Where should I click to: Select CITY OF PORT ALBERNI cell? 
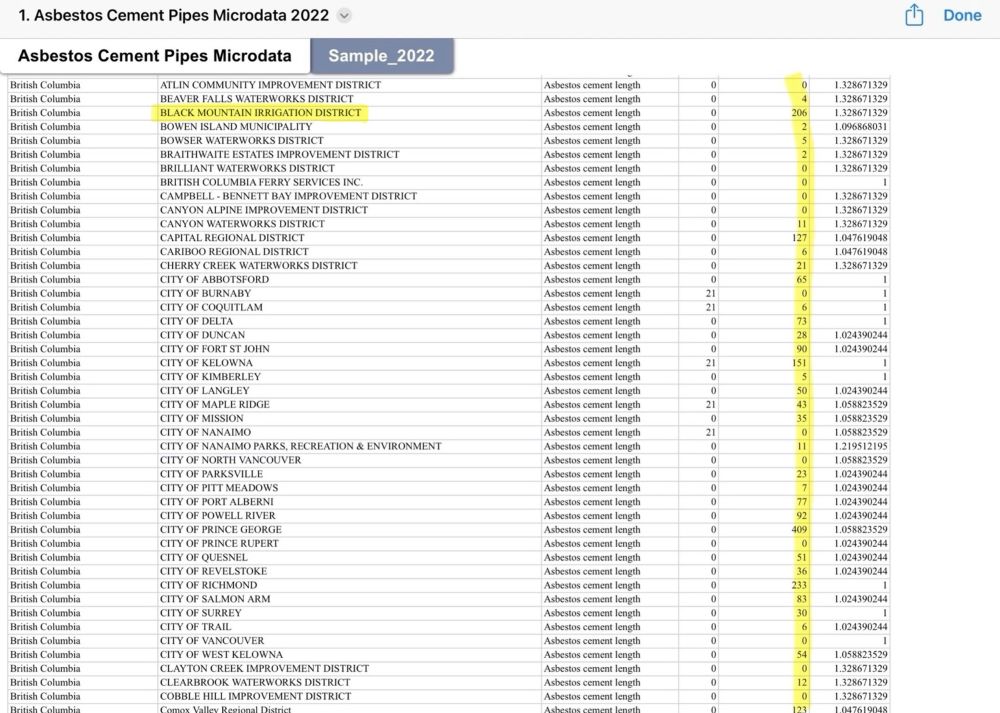coord(349,502)
